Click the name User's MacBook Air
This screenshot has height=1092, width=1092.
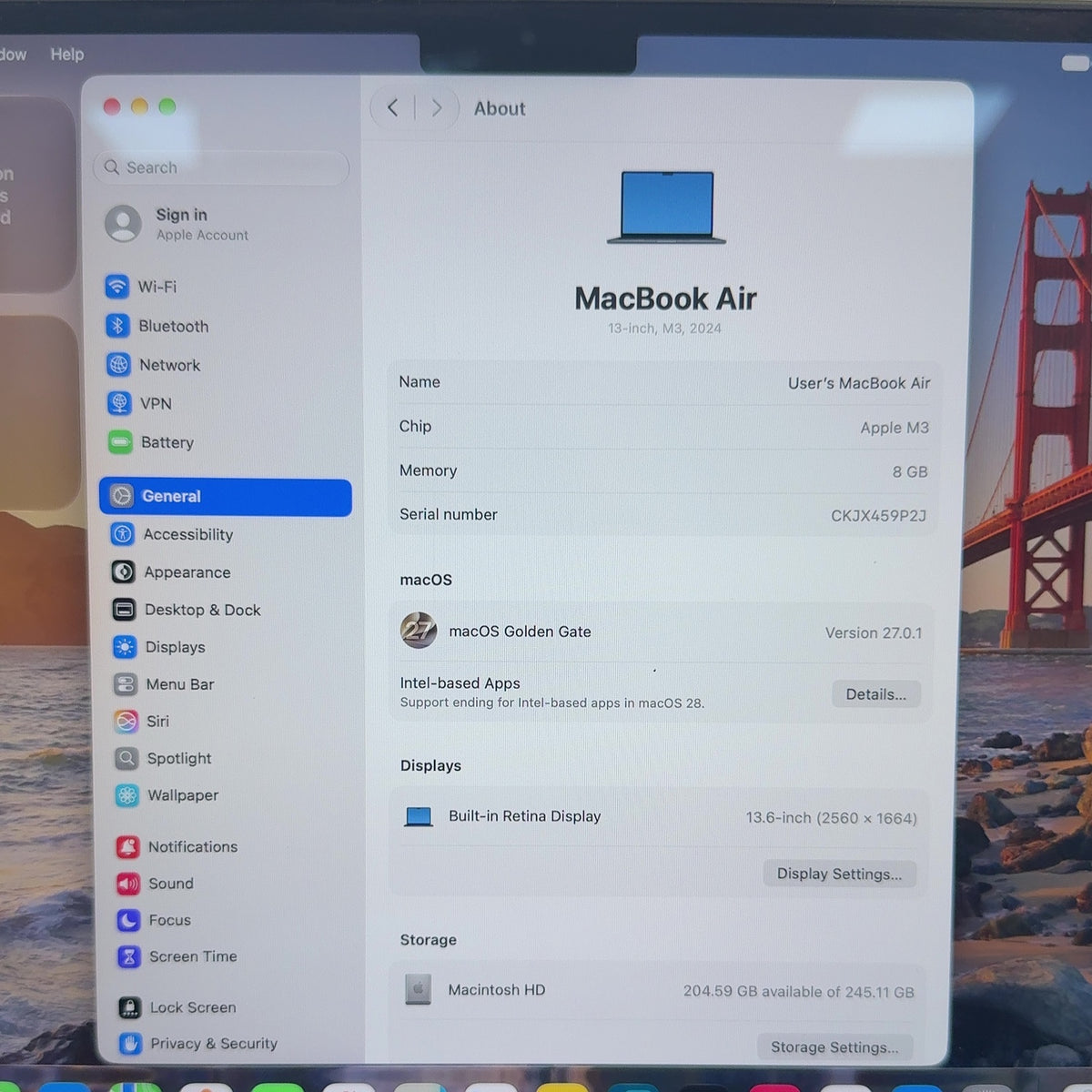(859, 383)
